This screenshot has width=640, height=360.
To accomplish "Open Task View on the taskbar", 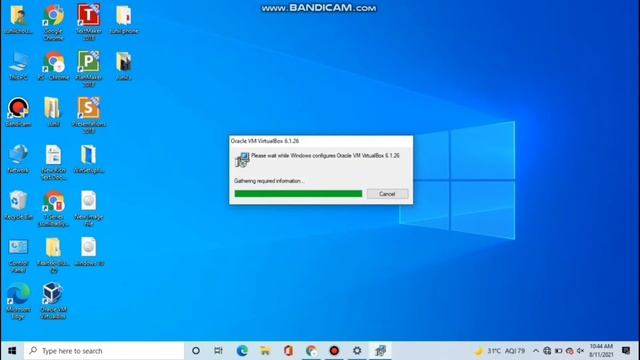I will coord(219,351).
